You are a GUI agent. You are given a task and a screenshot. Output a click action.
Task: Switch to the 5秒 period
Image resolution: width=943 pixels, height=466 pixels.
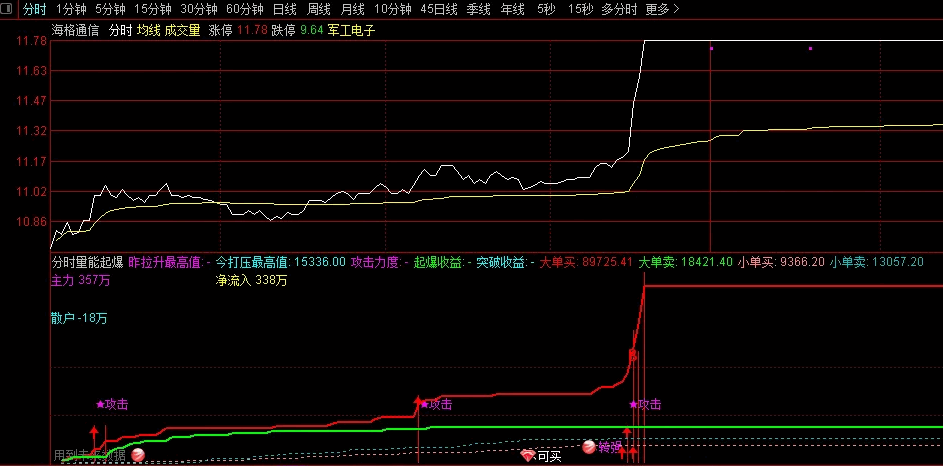coord(547,9)
